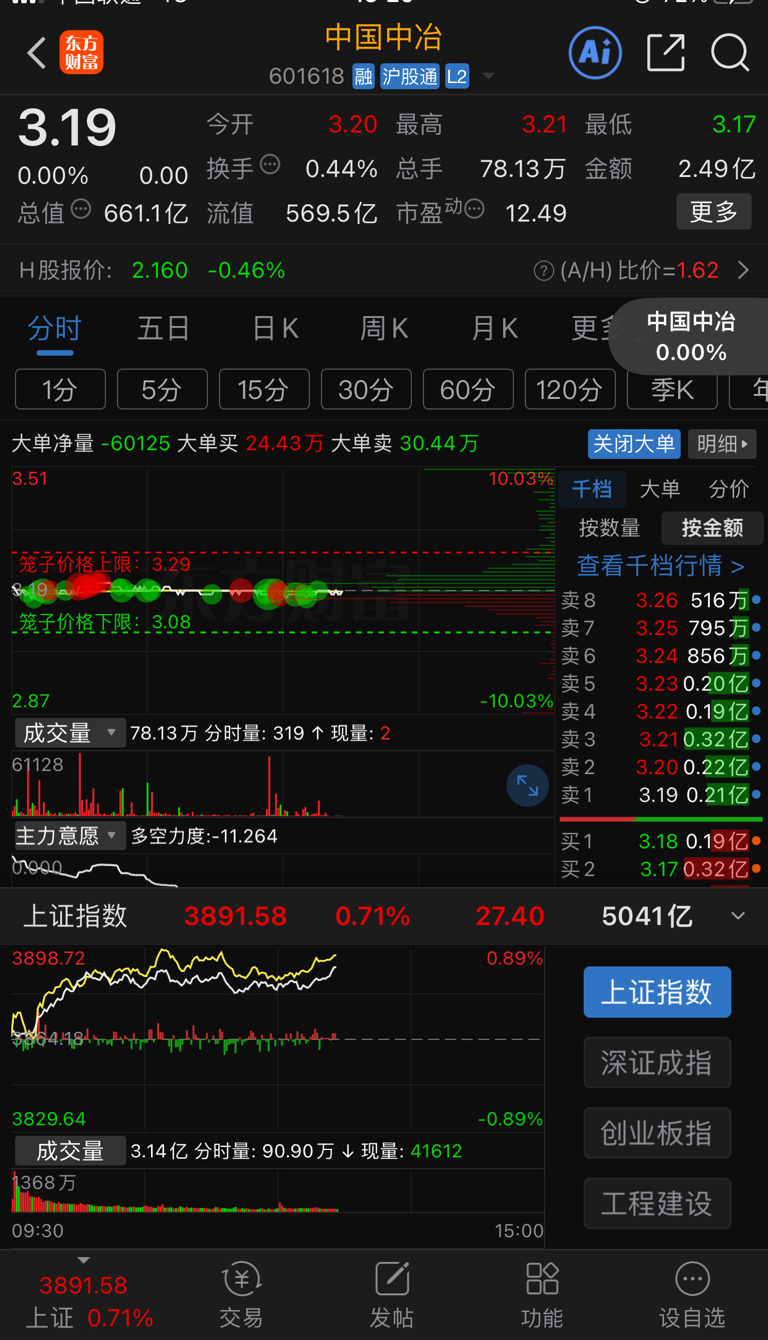Tap stock code 601618
This screenshot has height=1340, width=768.
pos(306,77)
